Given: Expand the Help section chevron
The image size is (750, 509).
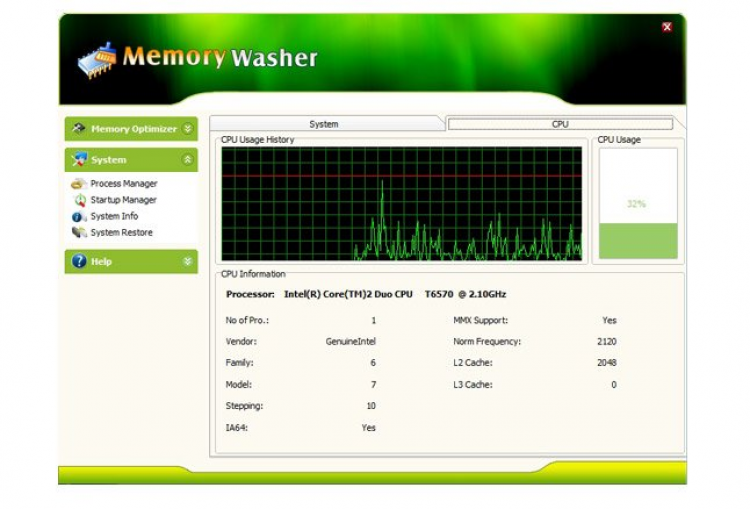Looking at the screenshot, I should [x=188, y=261].
